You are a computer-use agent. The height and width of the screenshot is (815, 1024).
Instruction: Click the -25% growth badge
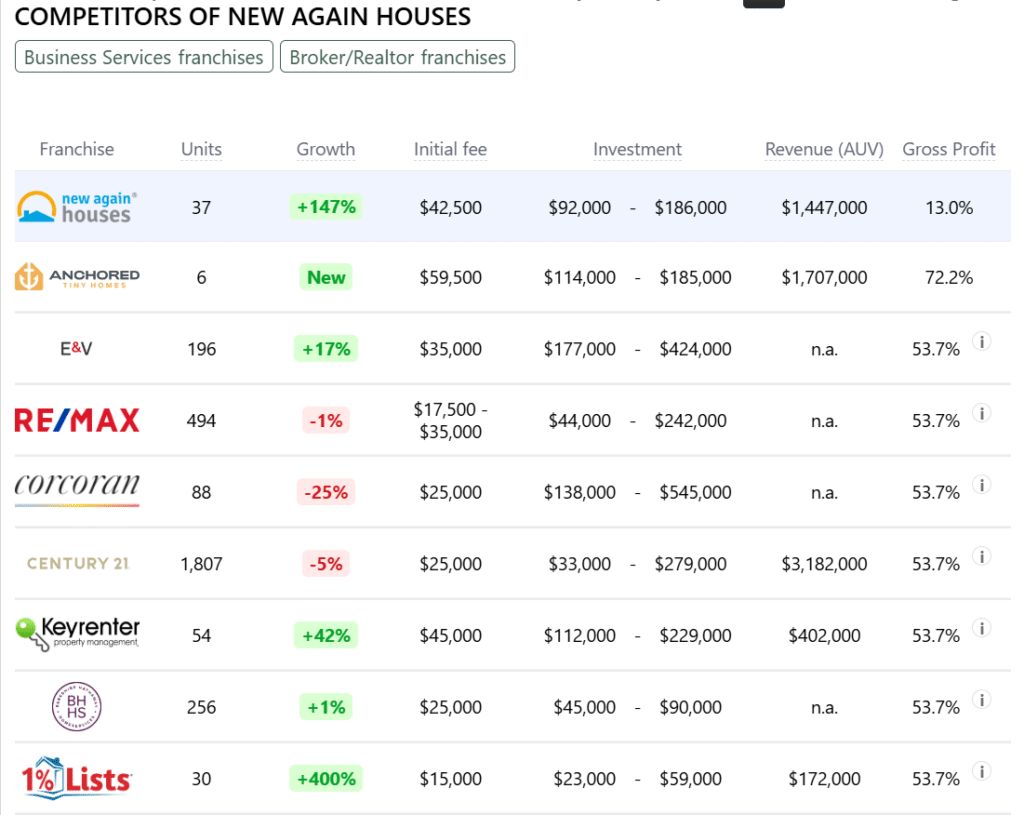326,492
